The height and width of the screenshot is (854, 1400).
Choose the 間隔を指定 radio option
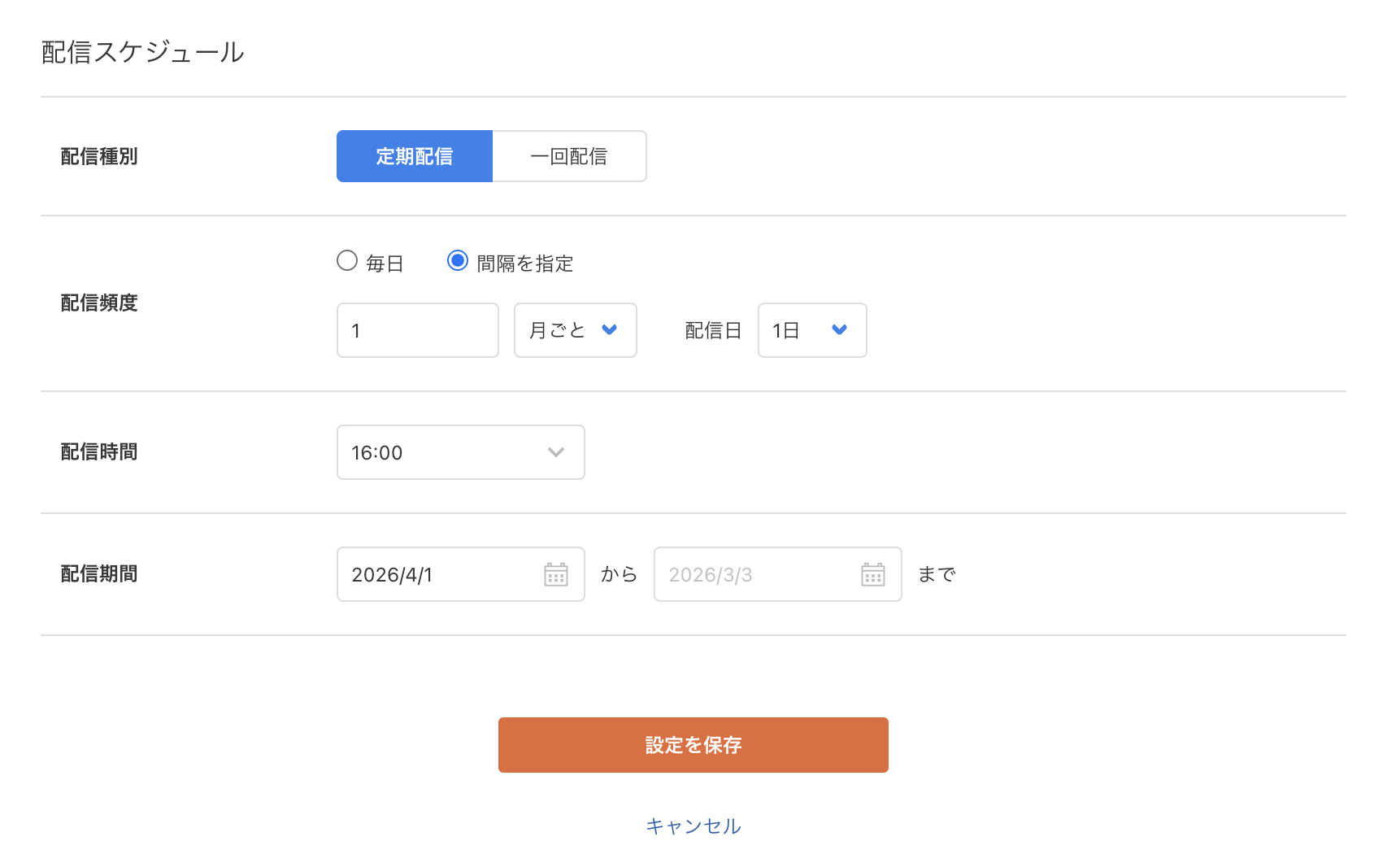click(458, 261)
